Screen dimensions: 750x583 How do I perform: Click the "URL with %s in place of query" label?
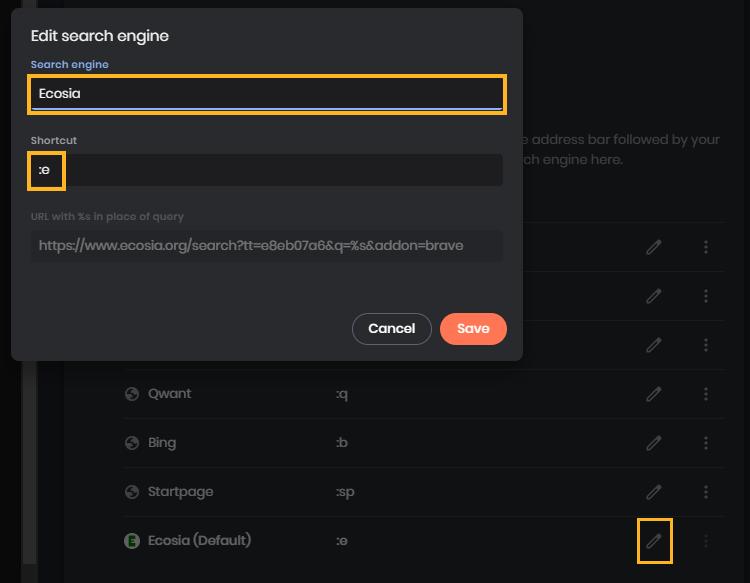point(107,216)
